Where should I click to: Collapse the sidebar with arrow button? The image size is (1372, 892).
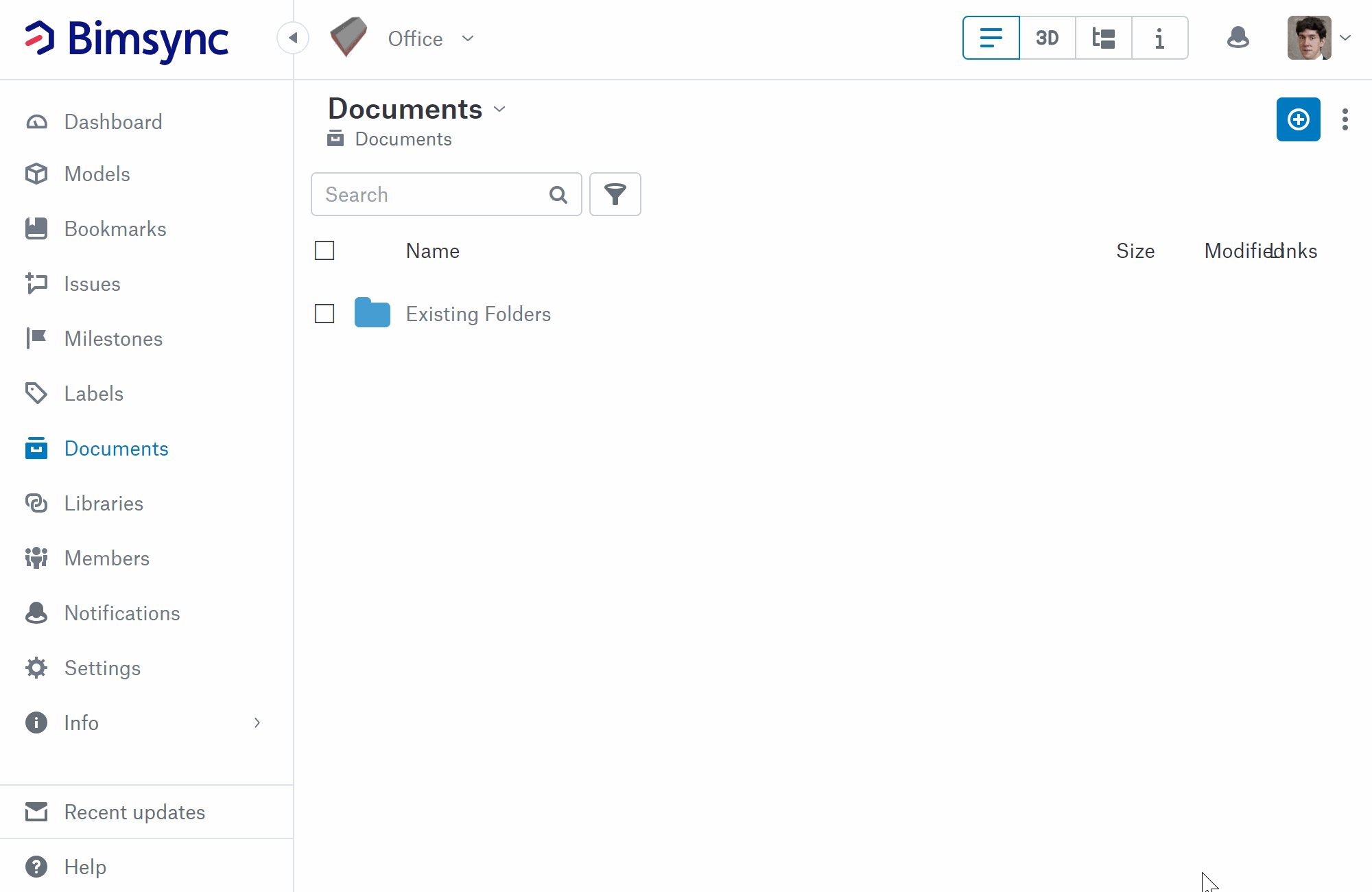point(293,38)
